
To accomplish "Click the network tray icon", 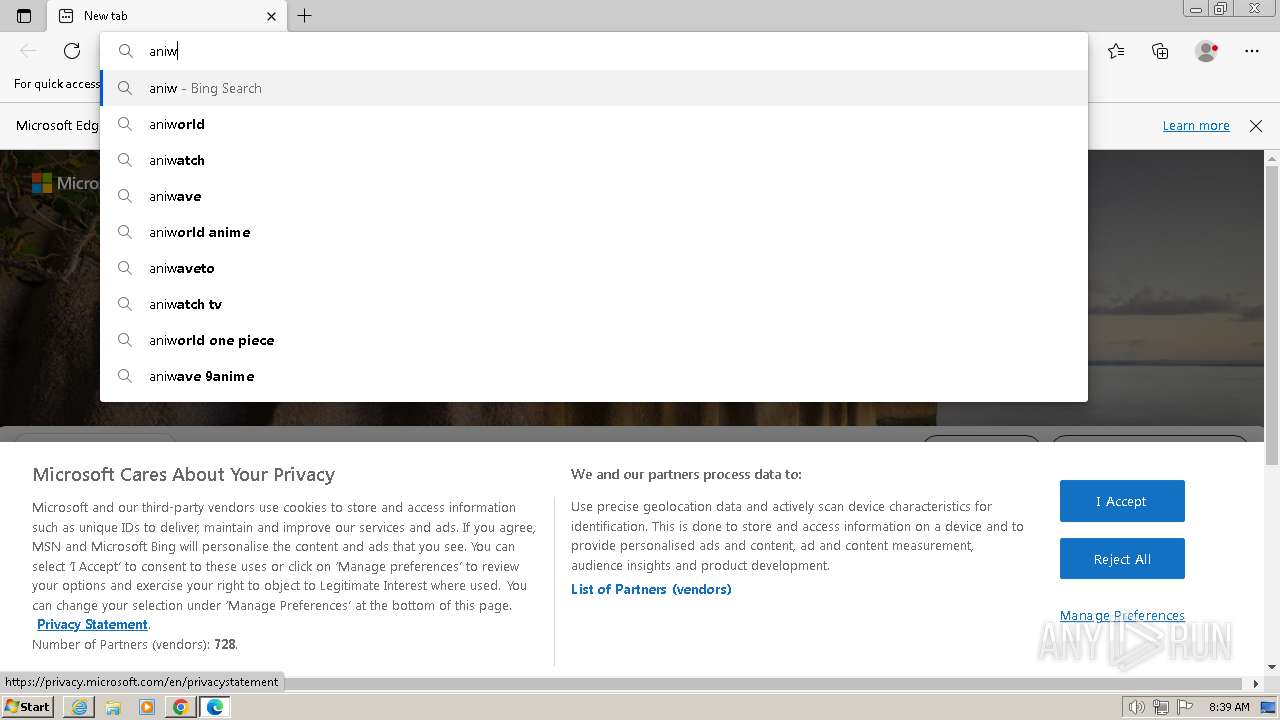I will 1161,707.
